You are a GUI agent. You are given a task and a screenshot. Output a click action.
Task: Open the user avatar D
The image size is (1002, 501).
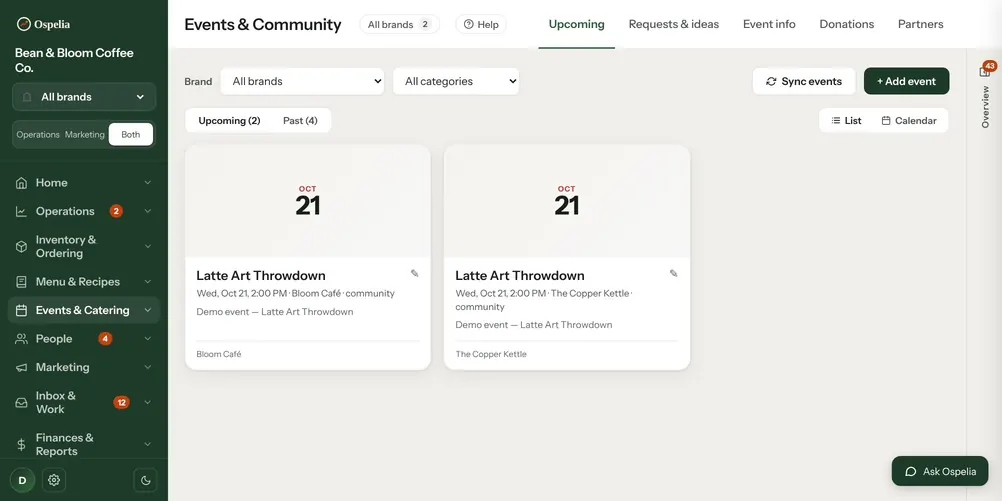point(22,480)
